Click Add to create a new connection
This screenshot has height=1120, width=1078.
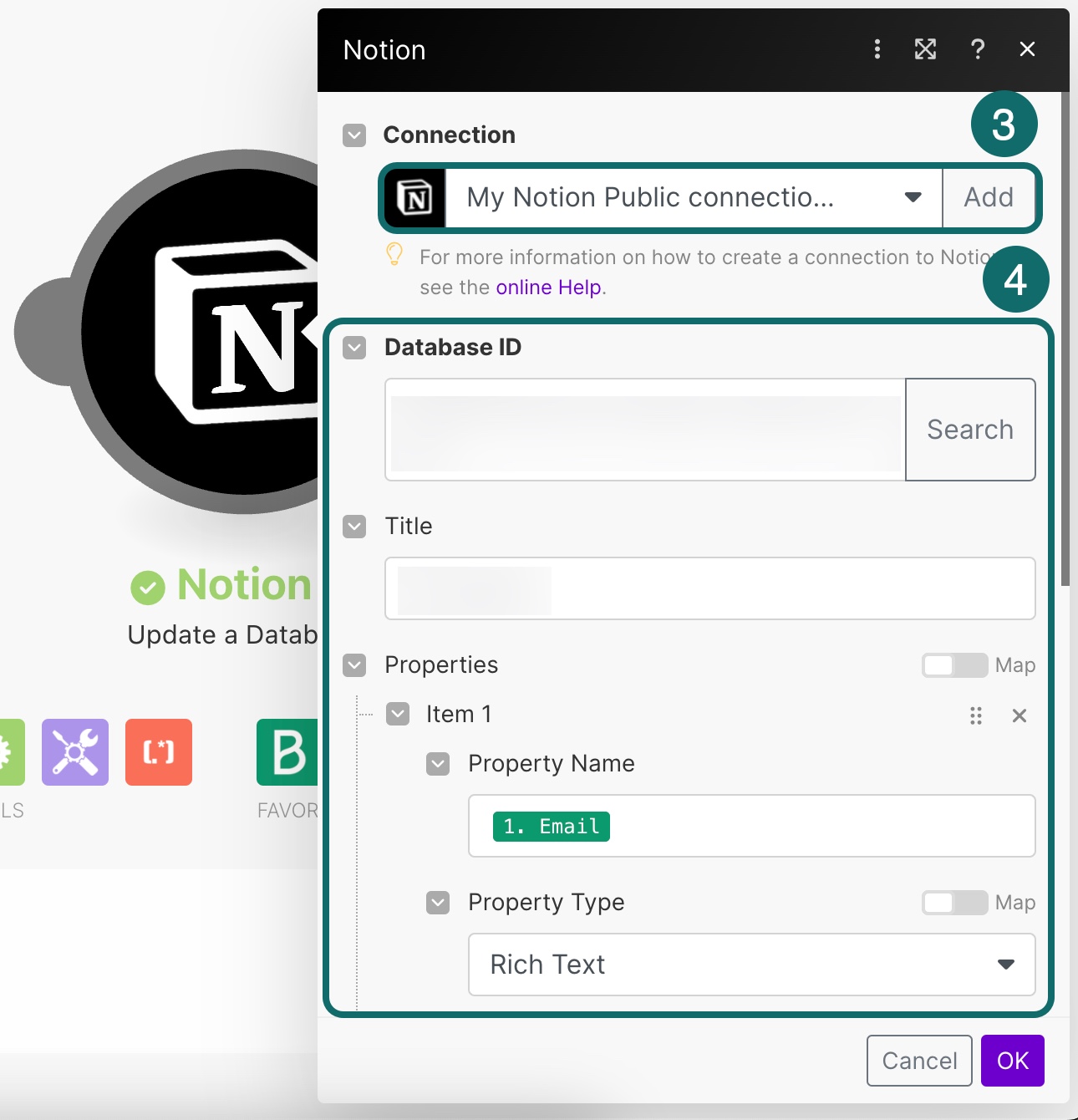click(x=989, y=198)
